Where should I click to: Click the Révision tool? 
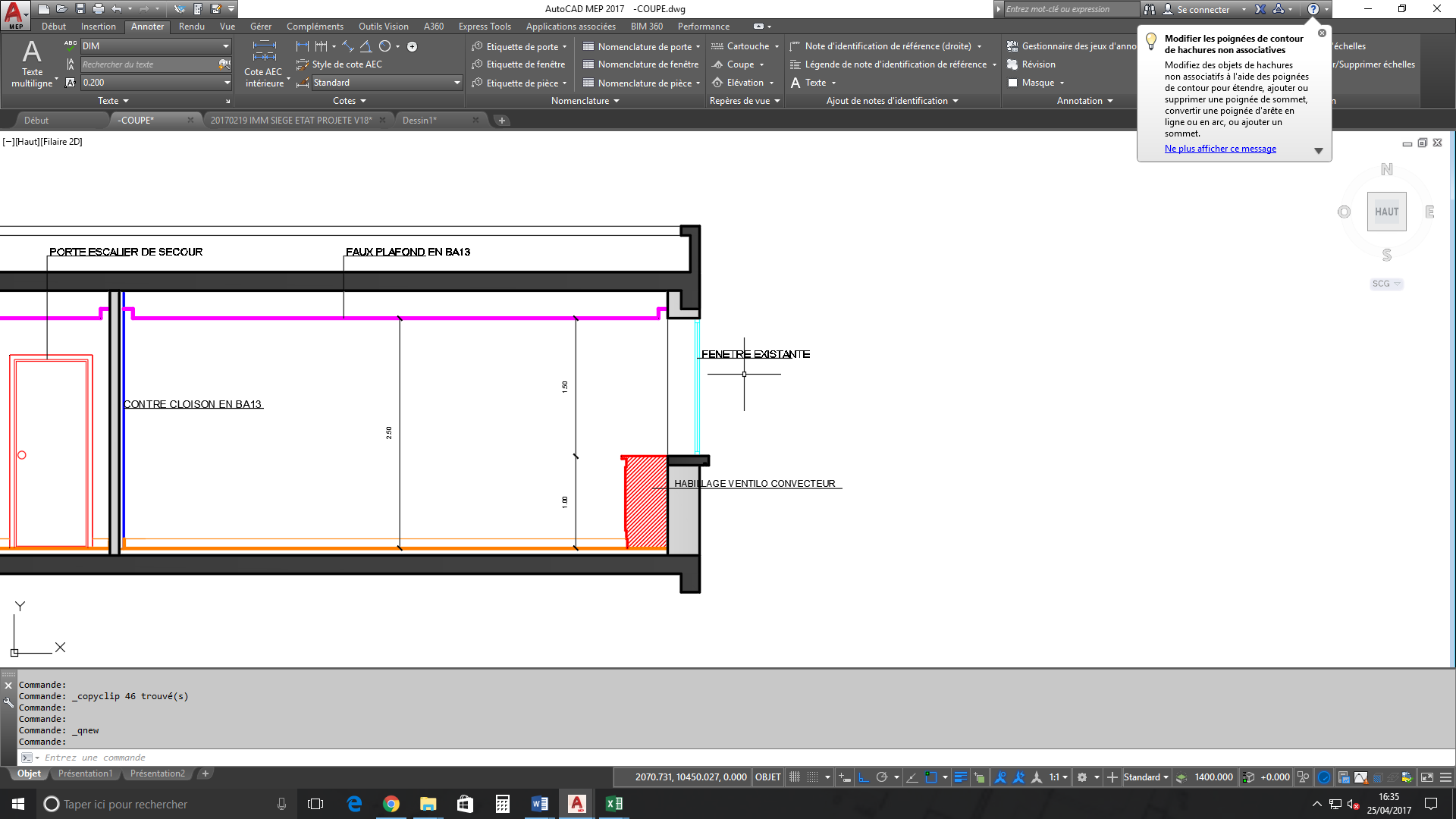(x=1031, y=64)
